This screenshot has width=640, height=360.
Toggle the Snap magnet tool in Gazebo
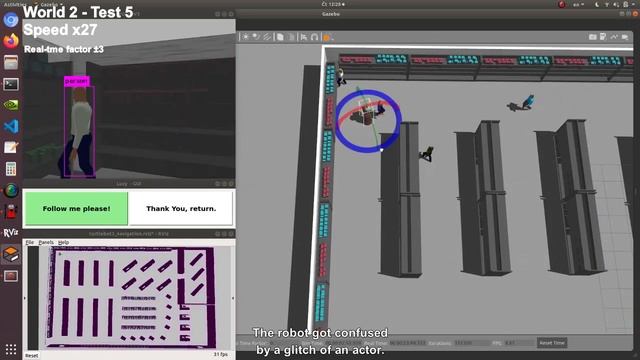(x=314, y=37)
